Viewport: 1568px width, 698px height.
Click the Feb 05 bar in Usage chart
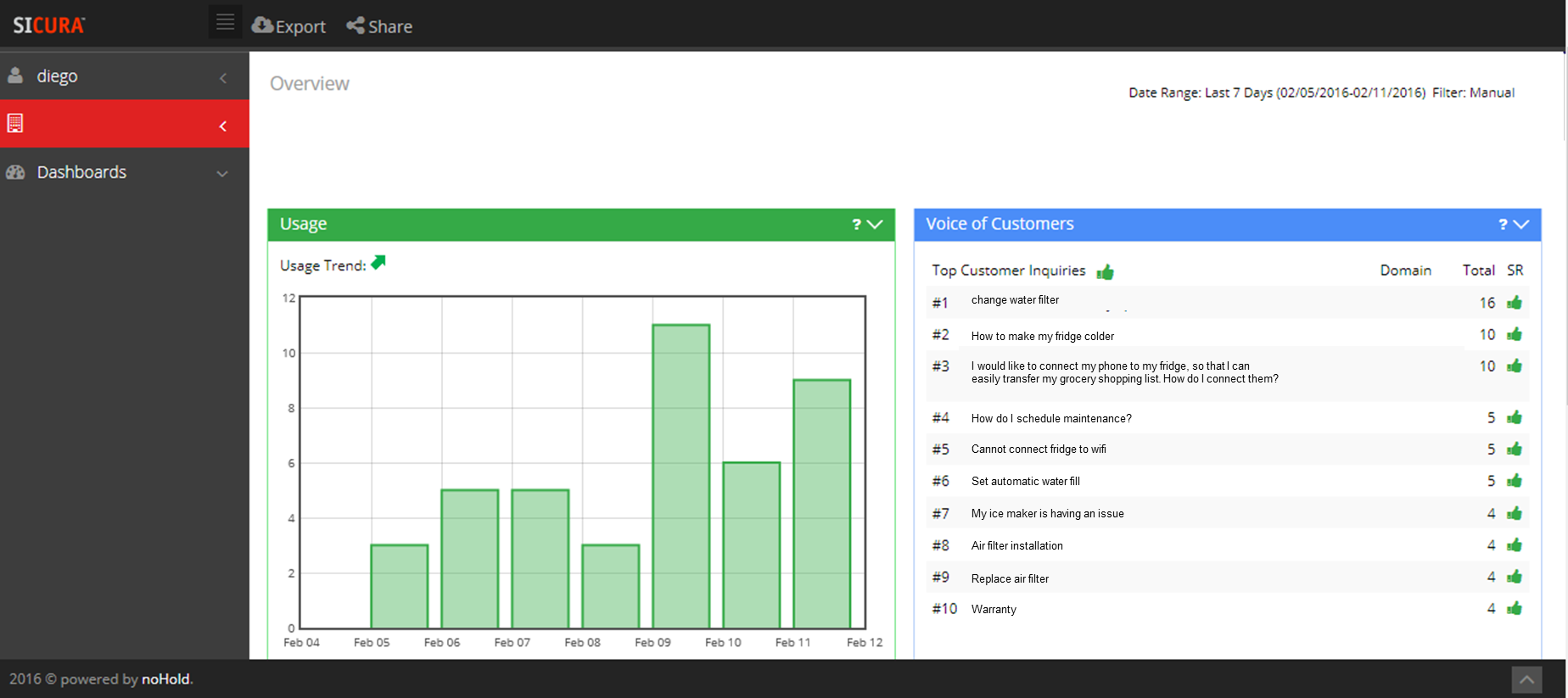coord(399,587)
